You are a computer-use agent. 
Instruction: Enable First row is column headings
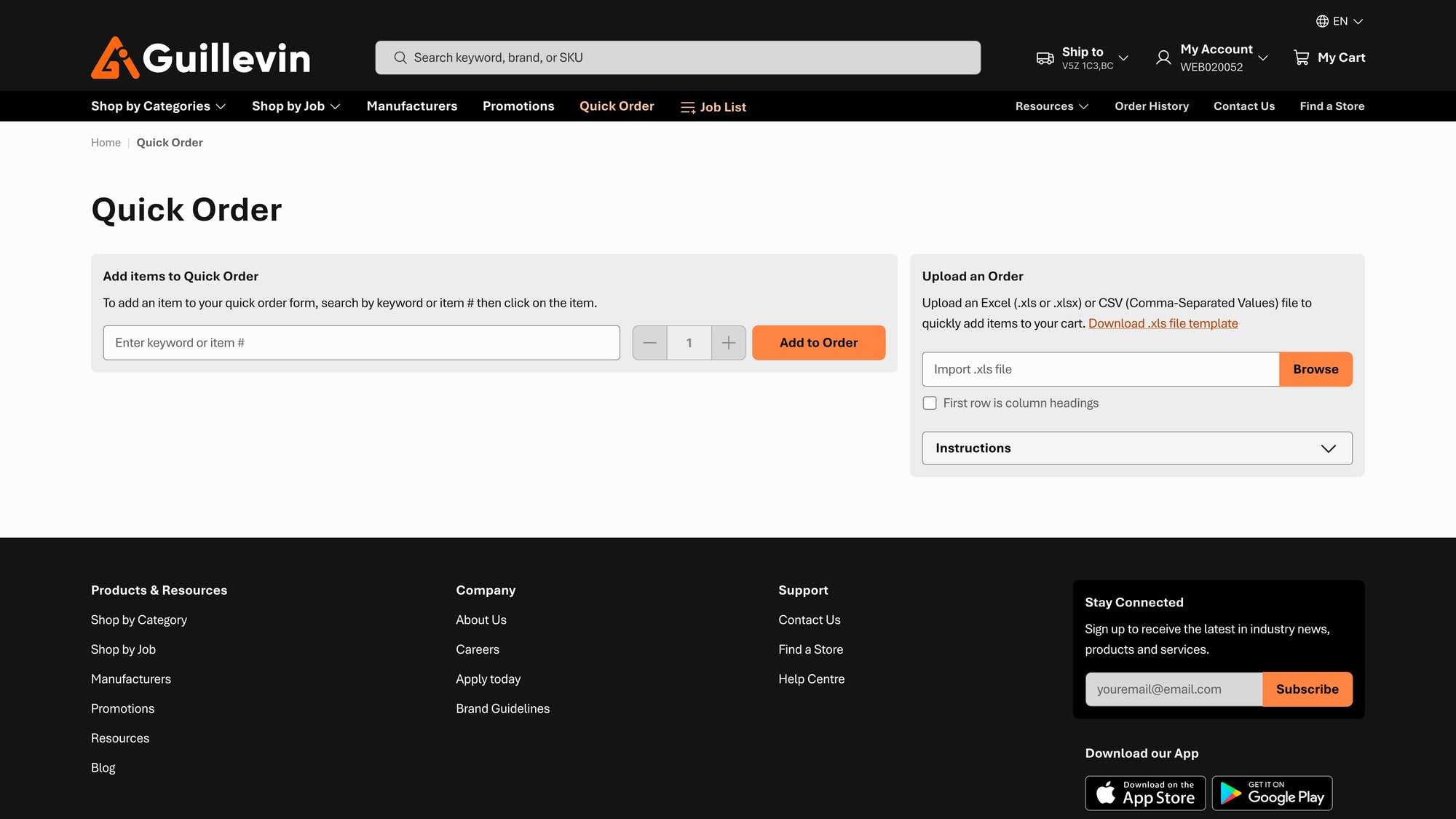pyautogui.click(x=930, y=403)
